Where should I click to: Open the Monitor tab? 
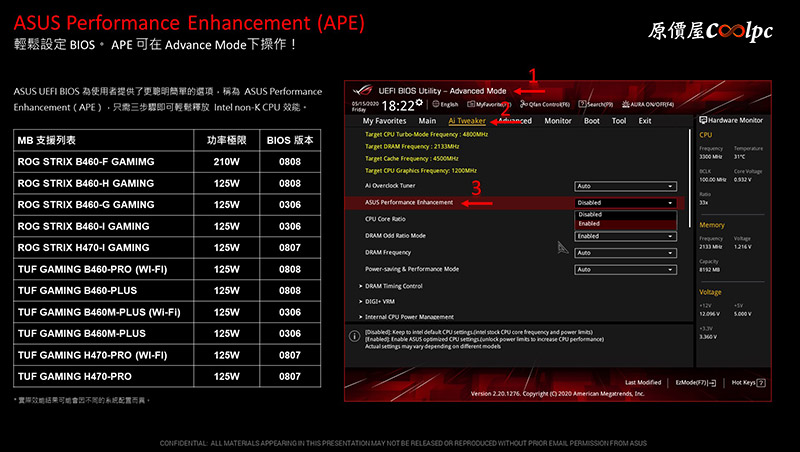pos(558,121)
